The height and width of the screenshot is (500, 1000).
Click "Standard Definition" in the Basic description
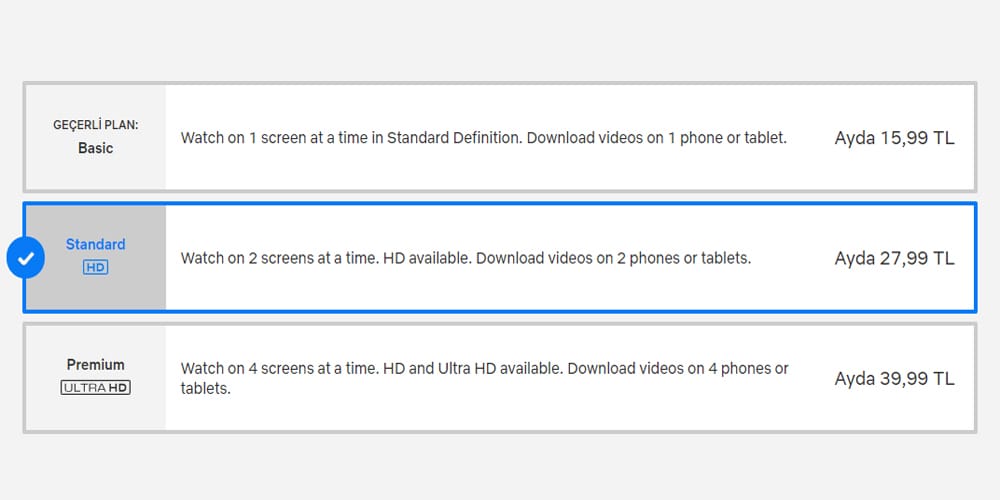pos(454,138)
